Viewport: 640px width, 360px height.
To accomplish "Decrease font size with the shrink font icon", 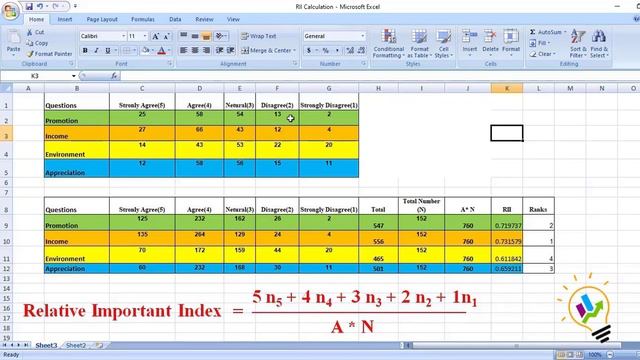I will (167, 36).
